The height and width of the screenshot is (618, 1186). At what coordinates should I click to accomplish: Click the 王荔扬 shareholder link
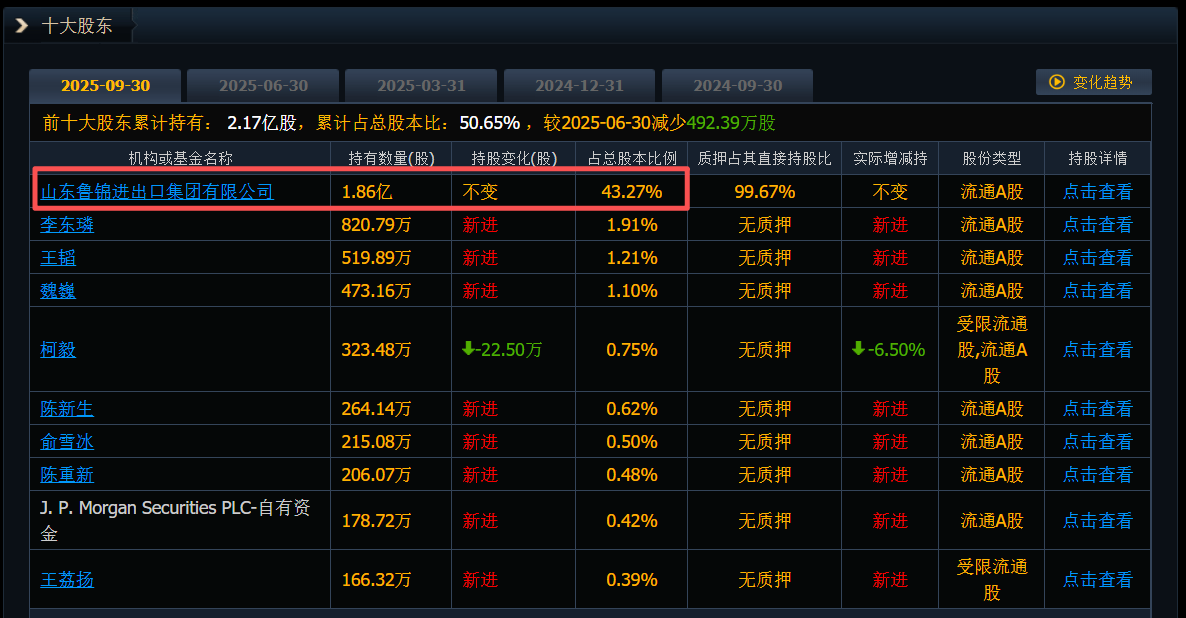[67, 580]
